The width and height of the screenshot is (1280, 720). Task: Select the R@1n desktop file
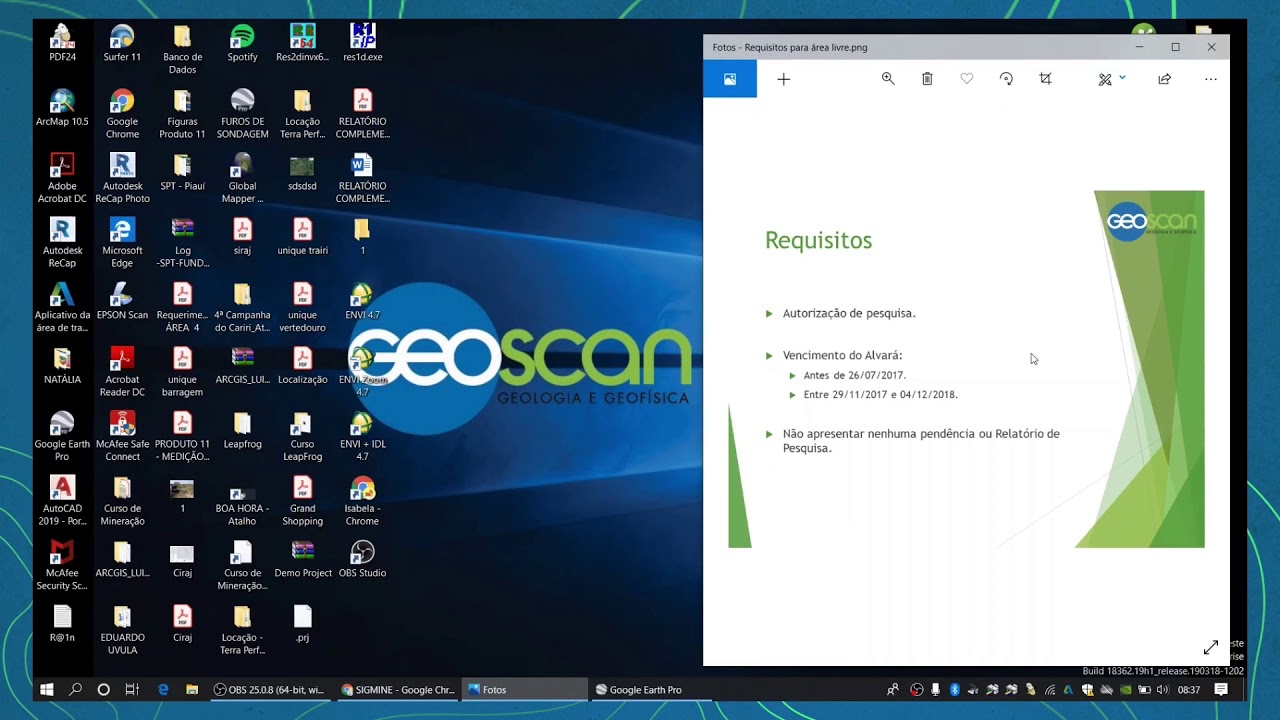[62, 623]
